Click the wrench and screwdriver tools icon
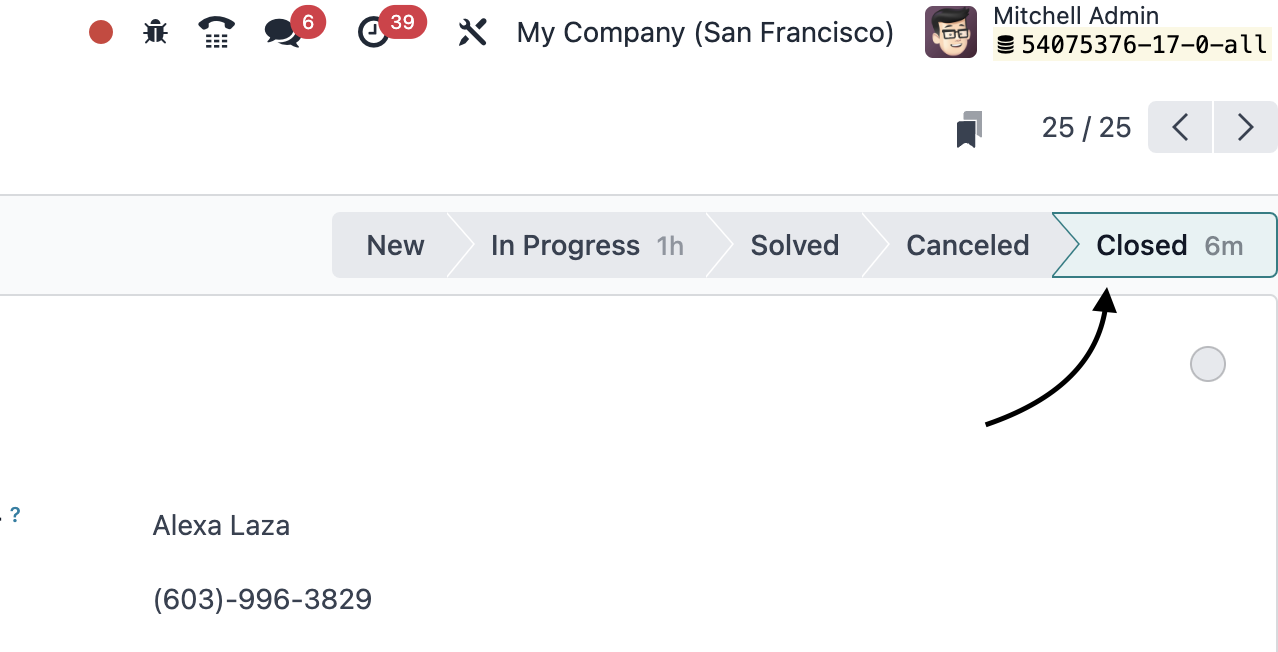This screenshot has height=652, width=1278. point(472,32)
